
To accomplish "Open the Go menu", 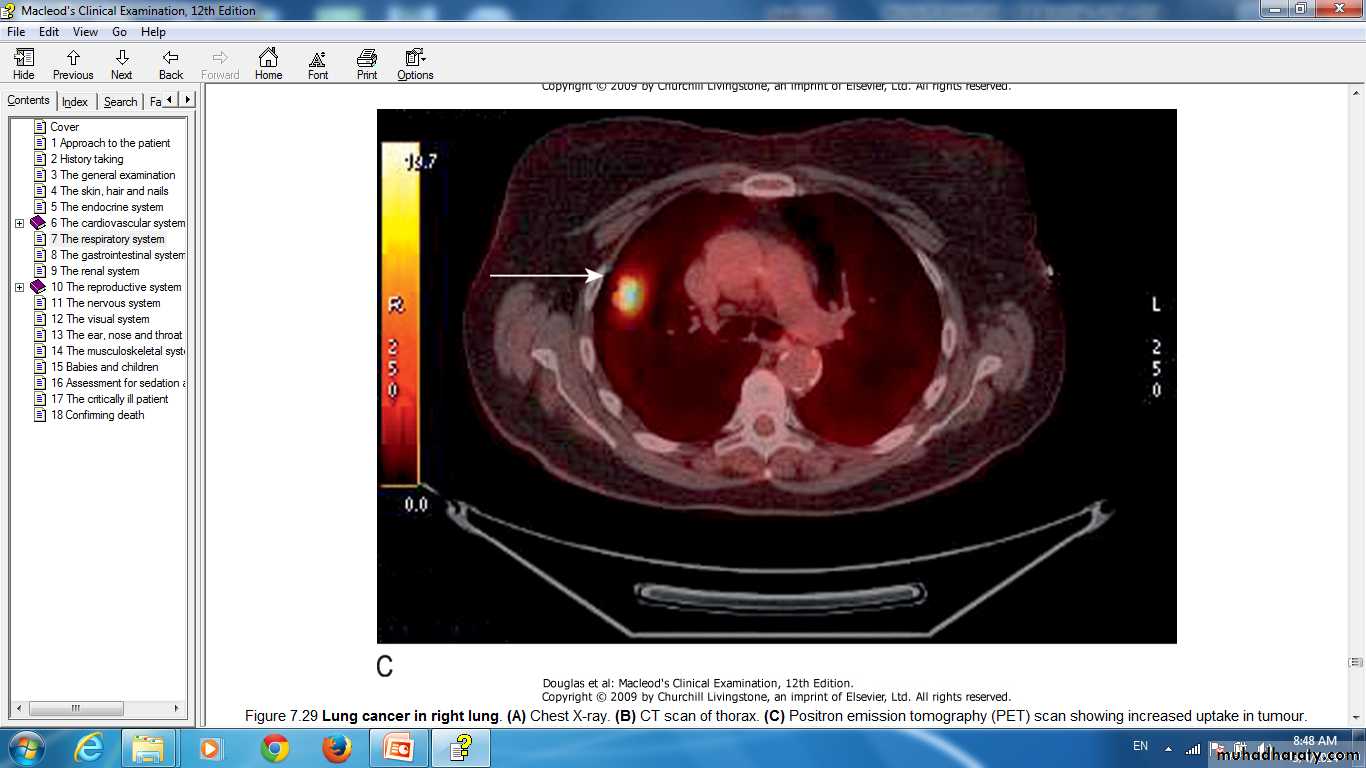I will [119, 32].
